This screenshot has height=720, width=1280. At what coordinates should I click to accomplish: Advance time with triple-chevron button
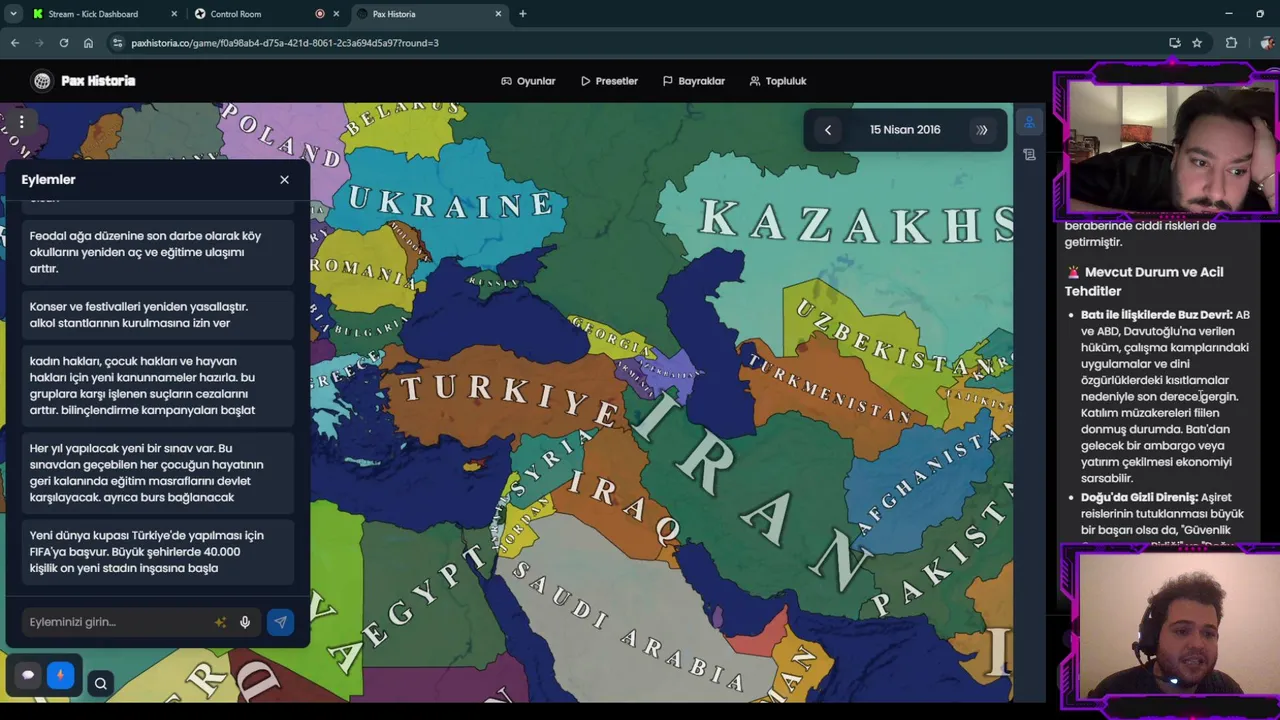coord(982,130)
